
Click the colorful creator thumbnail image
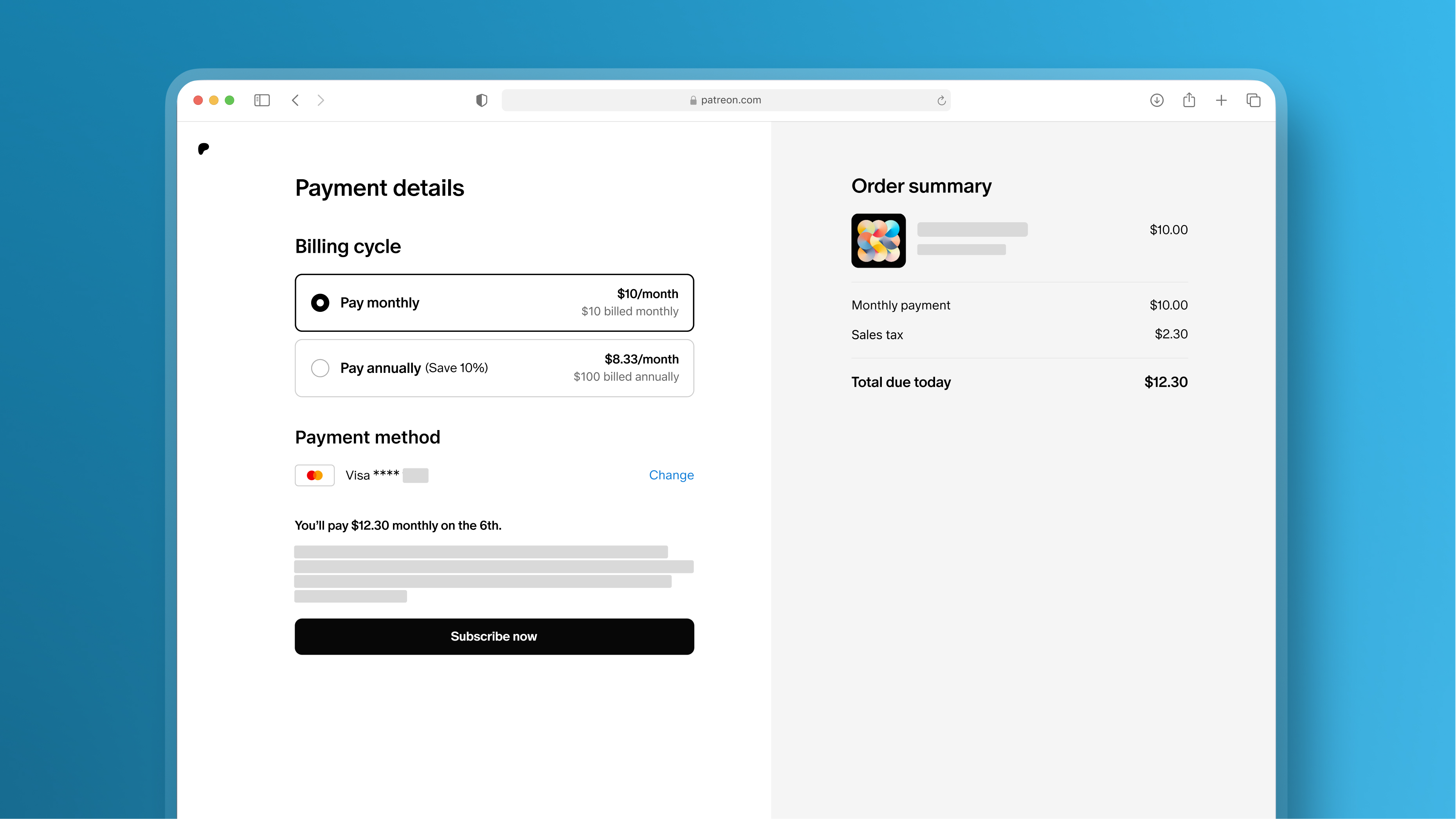[878, 241]
